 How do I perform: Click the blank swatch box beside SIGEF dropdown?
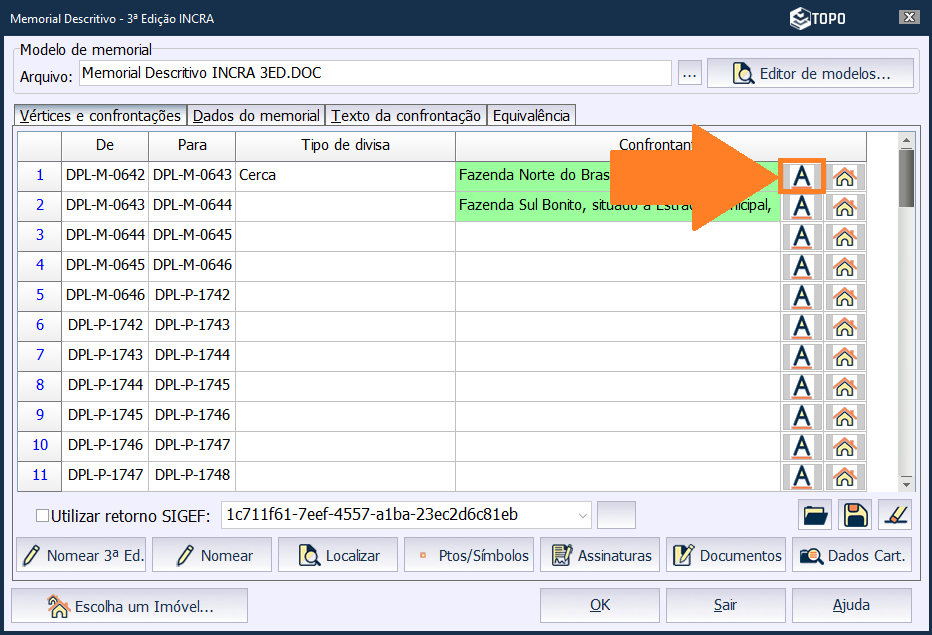point(616,515)
